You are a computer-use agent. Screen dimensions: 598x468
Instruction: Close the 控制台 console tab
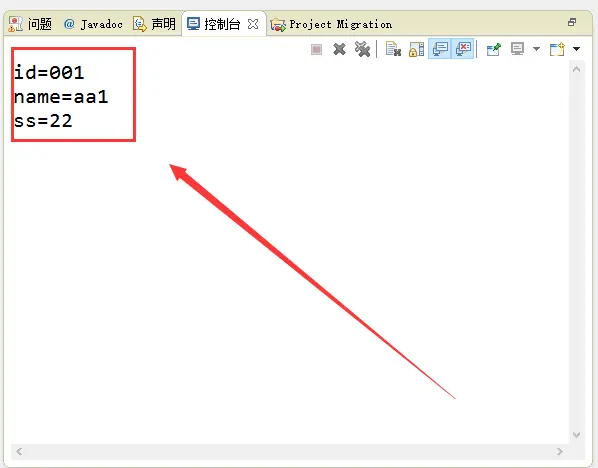pos(253,24)
